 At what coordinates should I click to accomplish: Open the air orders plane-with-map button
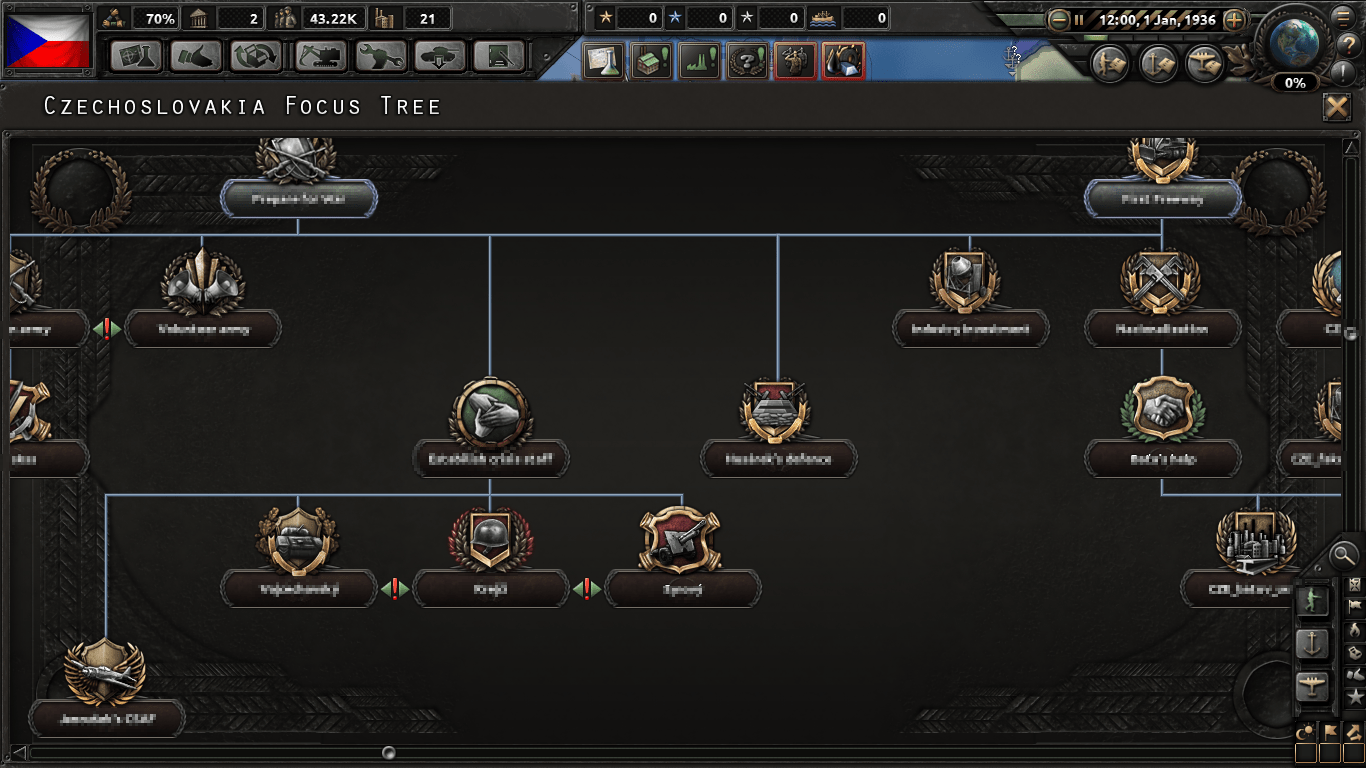pos(1205,64)
